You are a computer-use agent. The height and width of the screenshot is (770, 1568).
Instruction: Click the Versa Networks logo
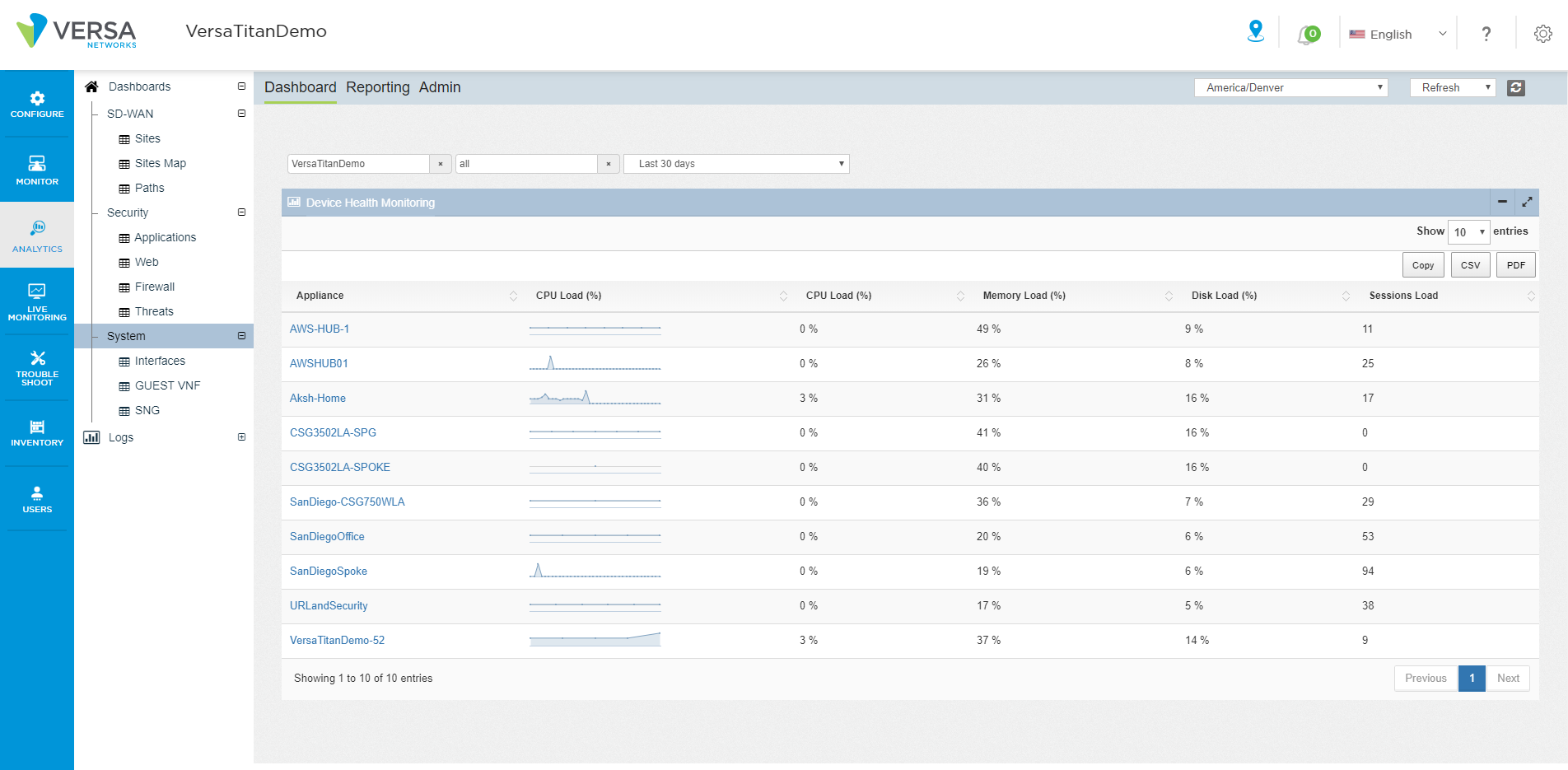point(77,31)
